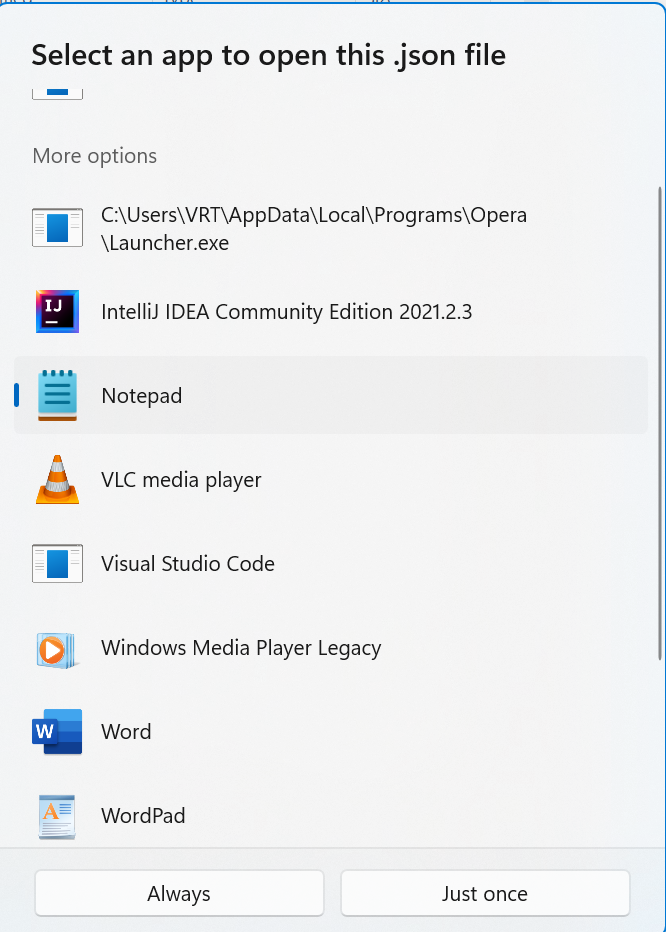Click the IntelliJ IDEA IJ icon
This screenshot has width=666, height=932.
(x=57, y=311)
